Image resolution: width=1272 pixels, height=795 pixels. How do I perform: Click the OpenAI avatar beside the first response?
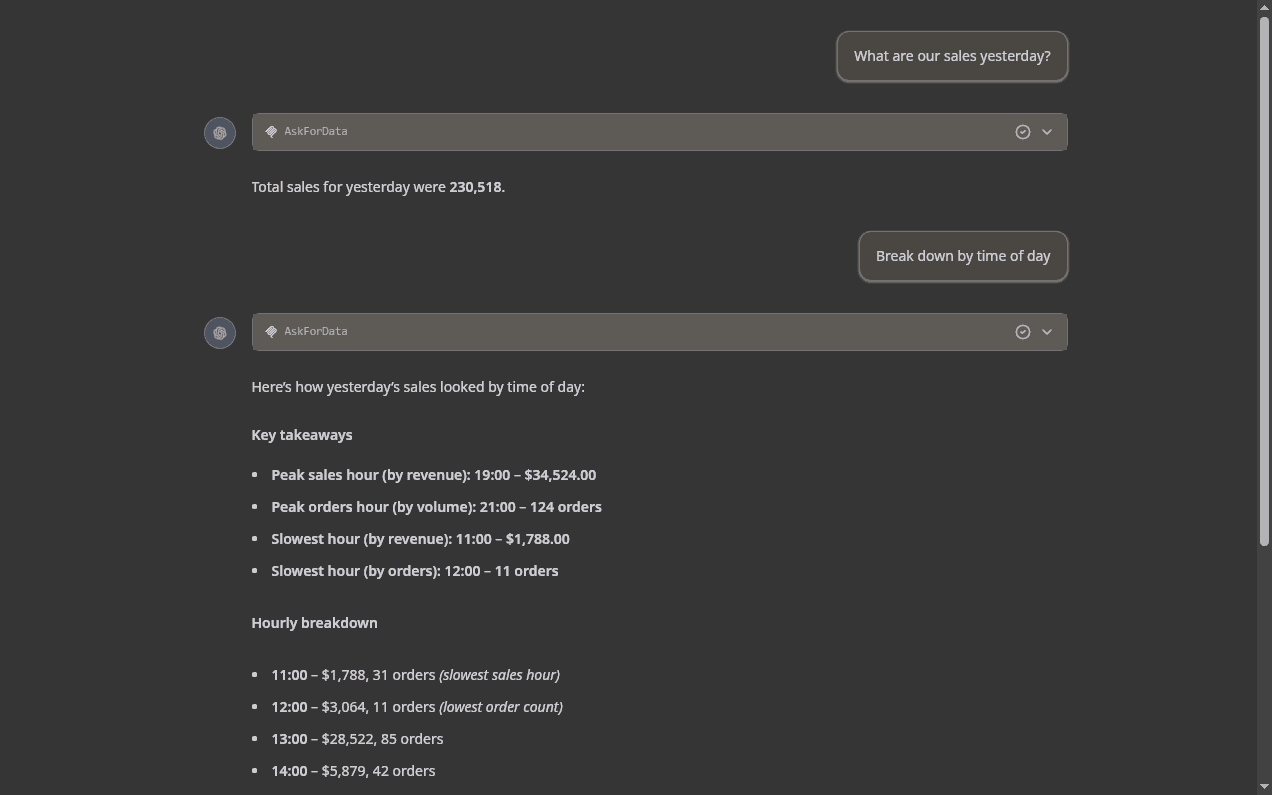[x=220, y=132]
